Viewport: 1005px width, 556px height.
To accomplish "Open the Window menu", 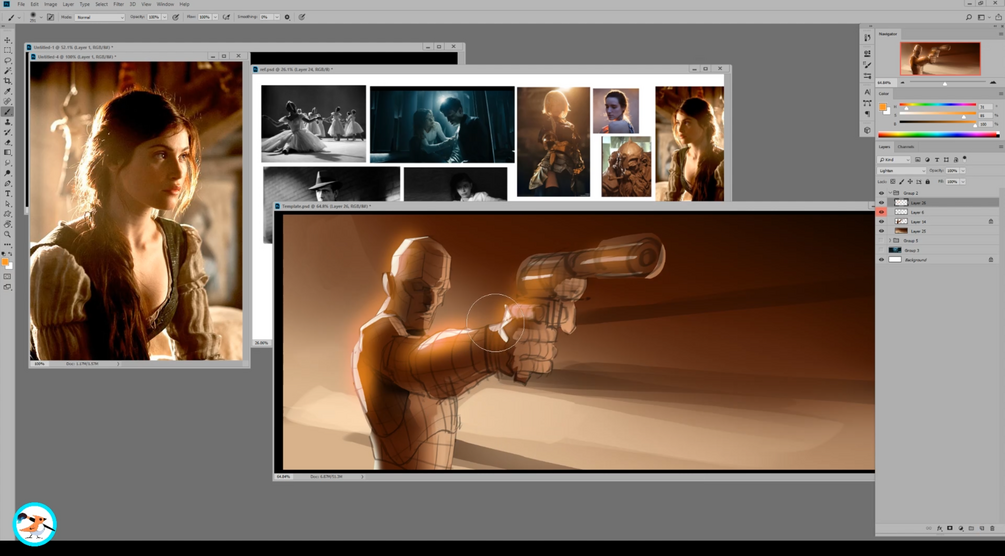I will (165, 4).
